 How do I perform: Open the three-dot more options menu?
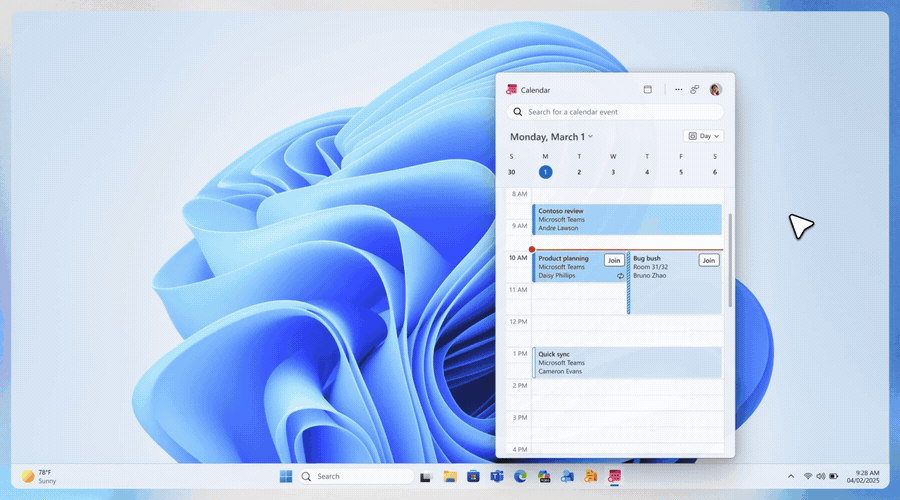point(678,89)
